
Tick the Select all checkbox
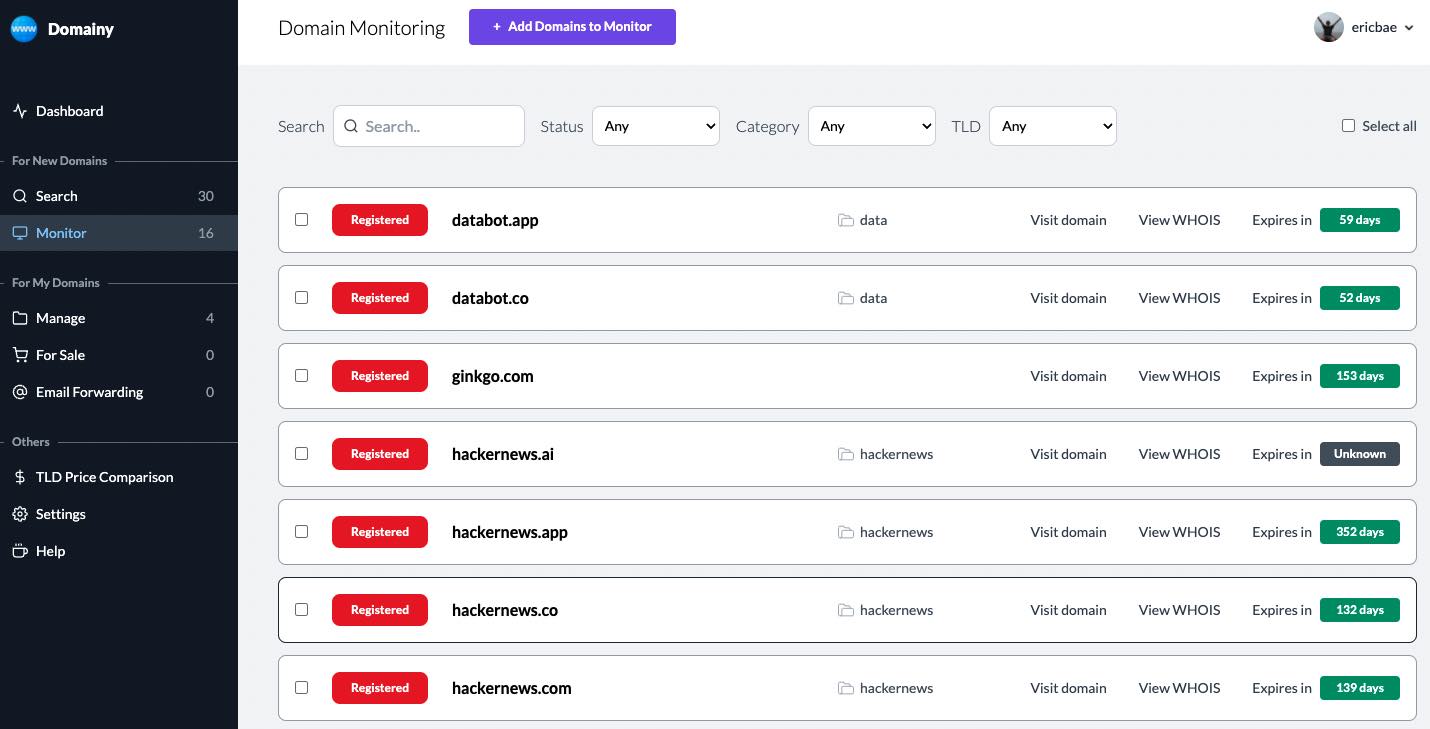pyautogui.click(x=1348, y=126)
